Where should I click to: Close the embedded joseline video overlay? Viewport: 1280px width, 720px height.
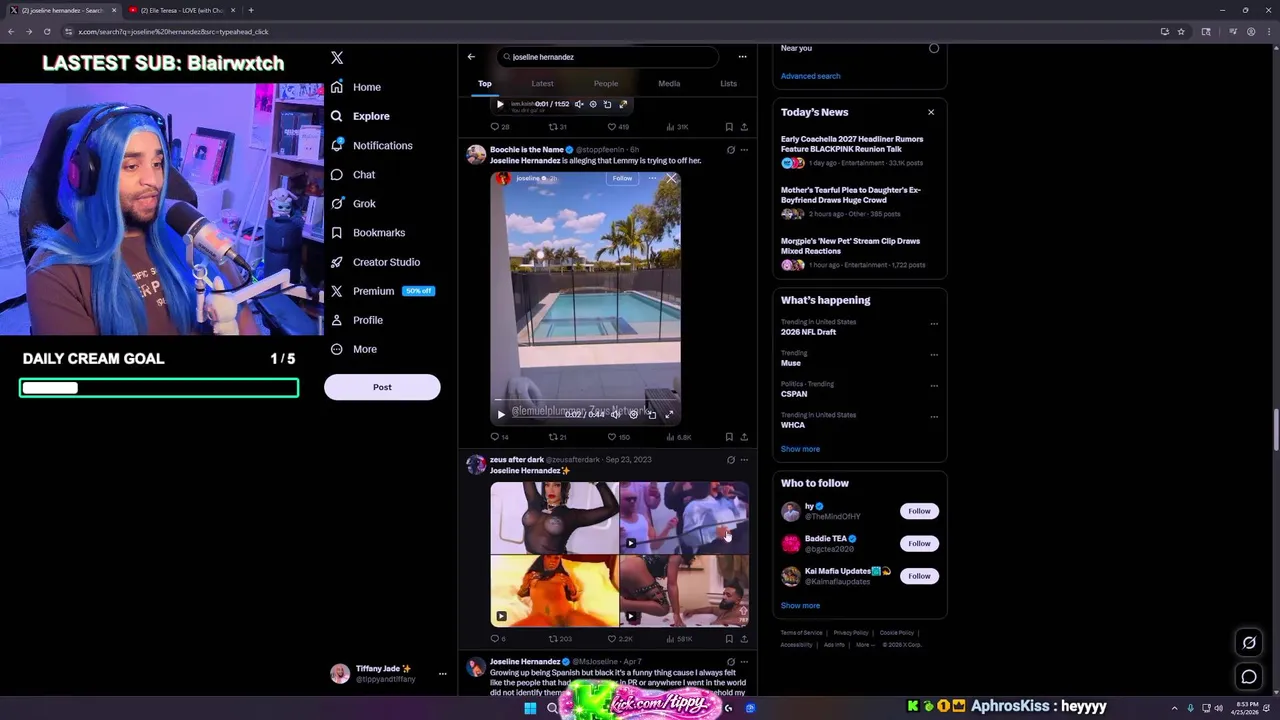(672, 179)
